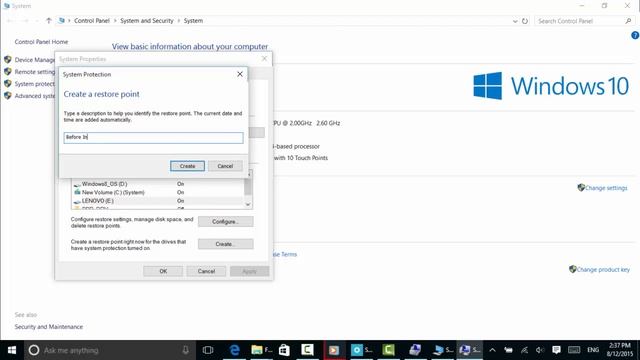Click the Advanced system settings shield icon
The height and width of the screenshot is (360, 640).
8,96
